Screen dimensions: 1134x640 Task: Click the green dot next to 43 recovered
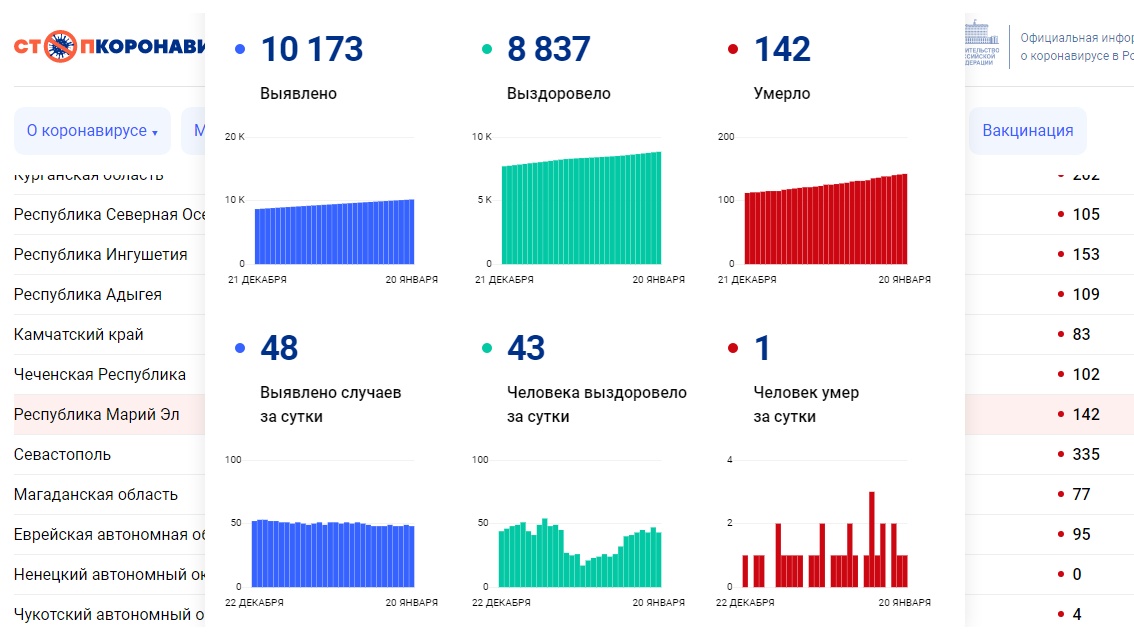click(487, 348)
